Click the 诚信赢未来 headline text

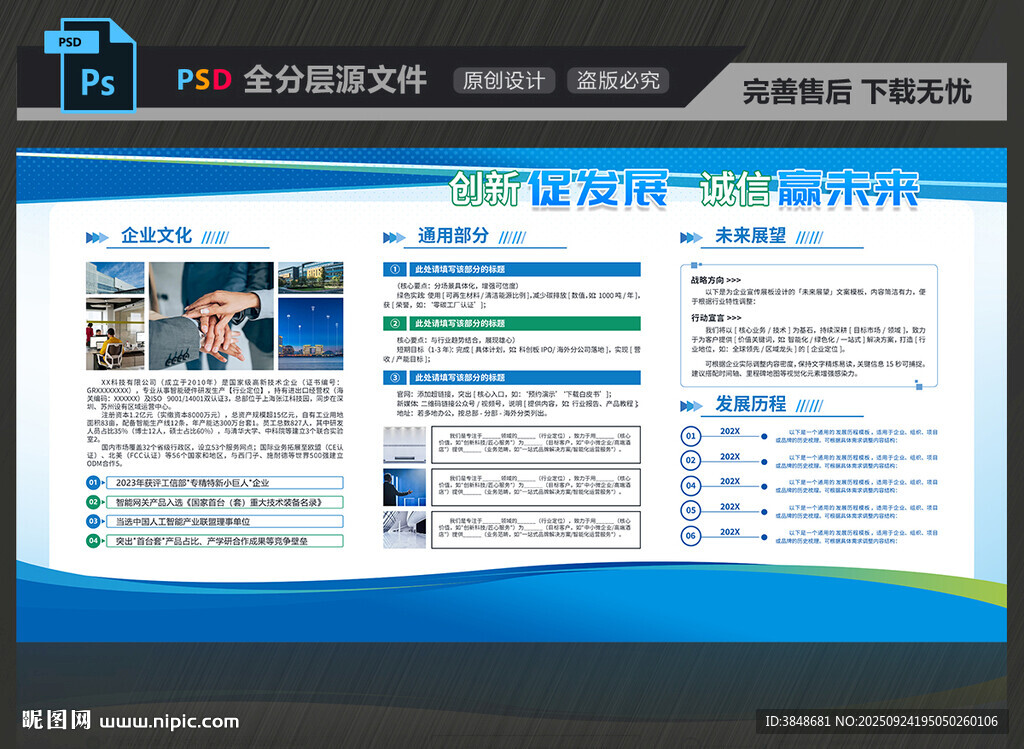coord(810,189)
